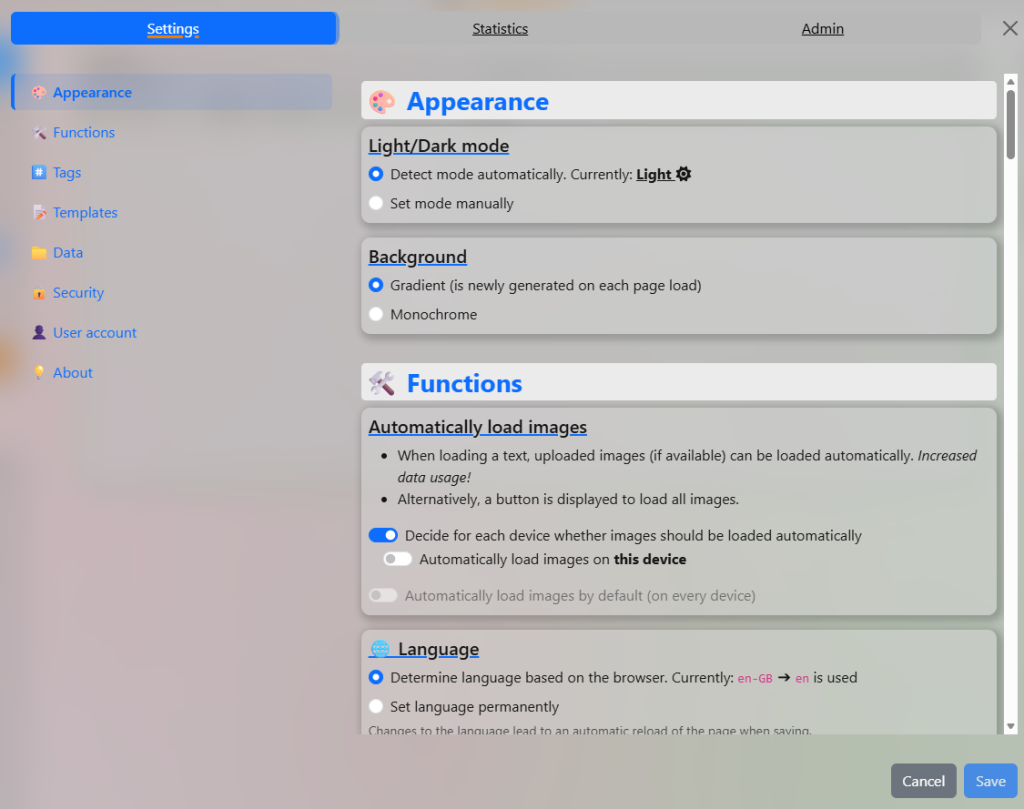Click the Templates icon in sidebar

(x=39, y=213)
